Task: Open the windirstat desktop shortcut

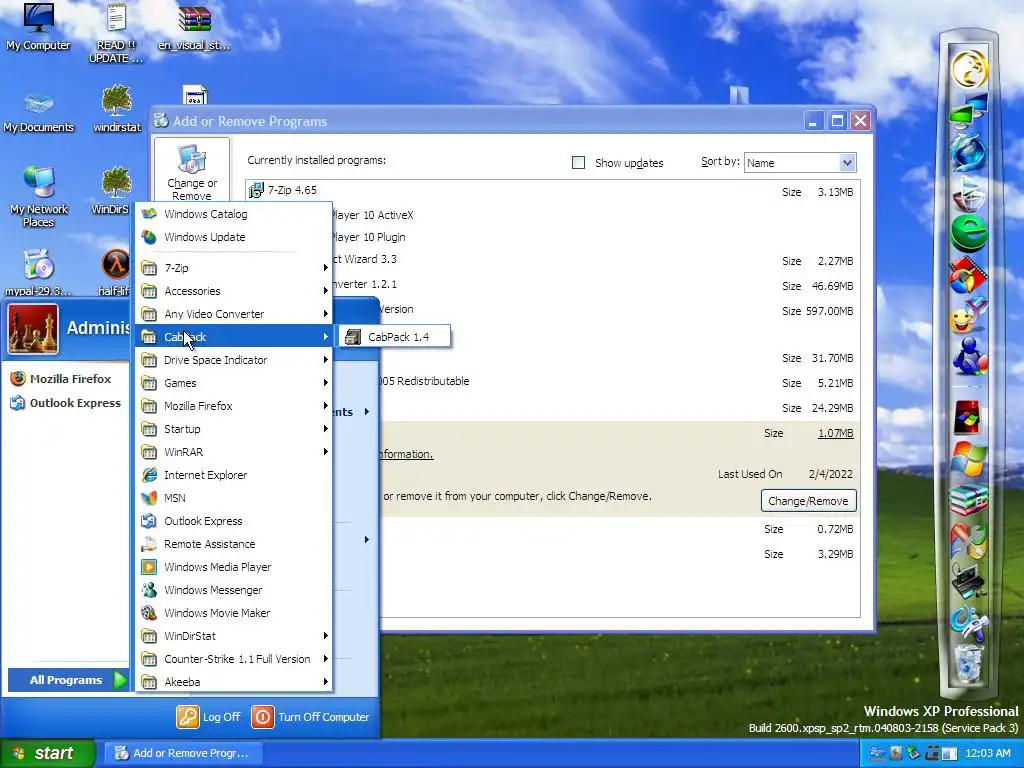Action: pyautogui.click(x=117, y=109)
